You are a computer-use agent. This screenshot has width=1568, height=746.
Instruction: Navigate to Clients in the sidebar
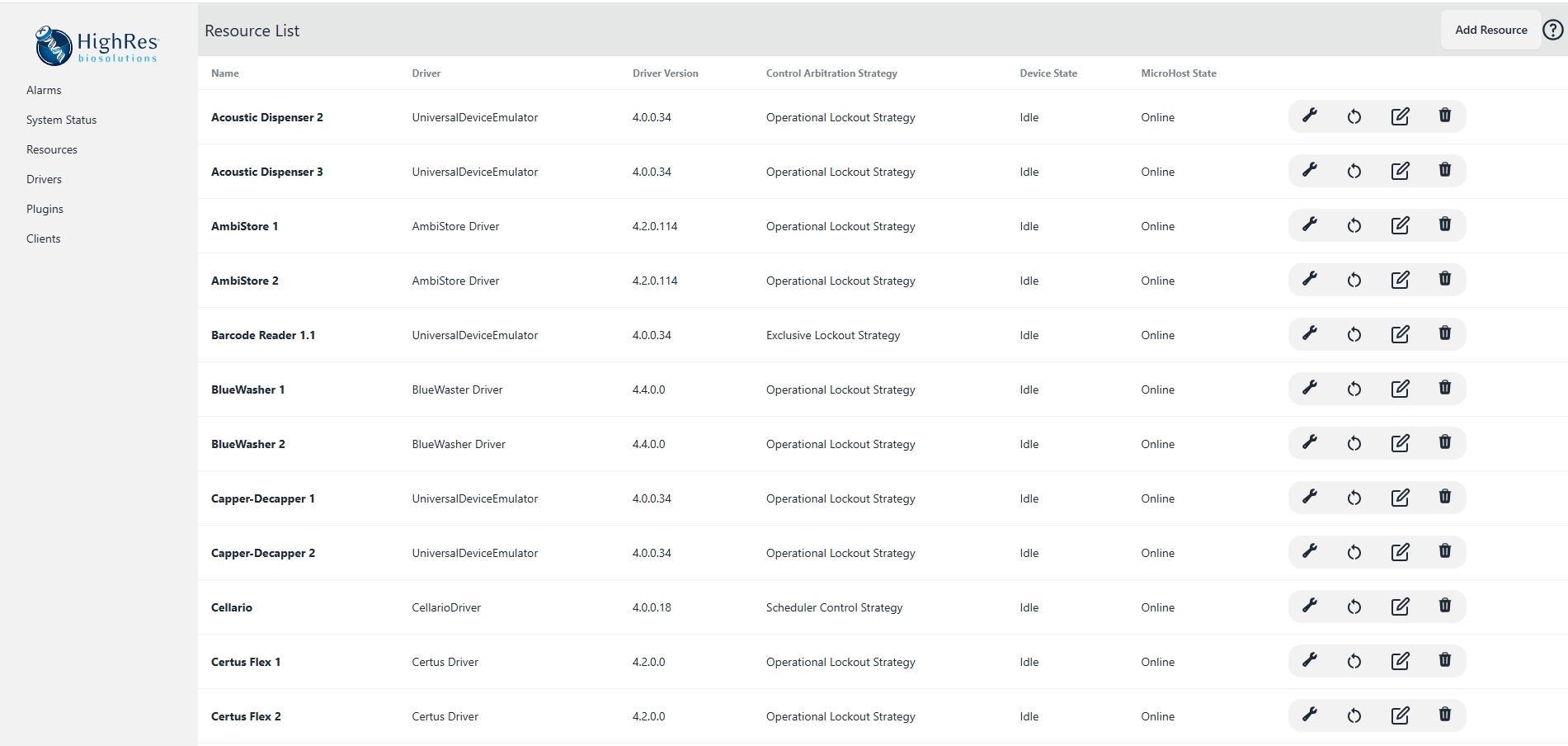point(43,238)
